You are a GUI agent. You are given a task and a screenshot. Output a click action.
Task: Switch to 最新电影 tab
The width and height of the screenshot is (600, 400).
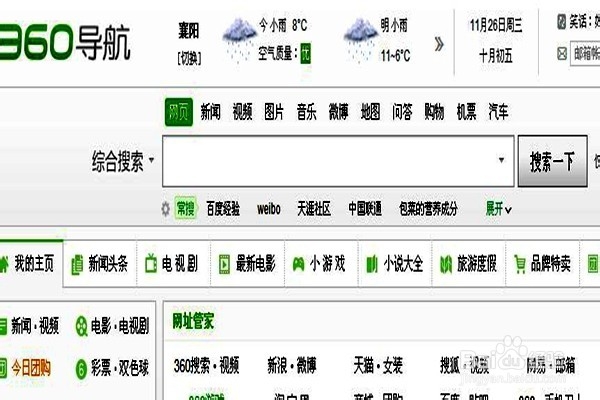click(x=247, y=264)
